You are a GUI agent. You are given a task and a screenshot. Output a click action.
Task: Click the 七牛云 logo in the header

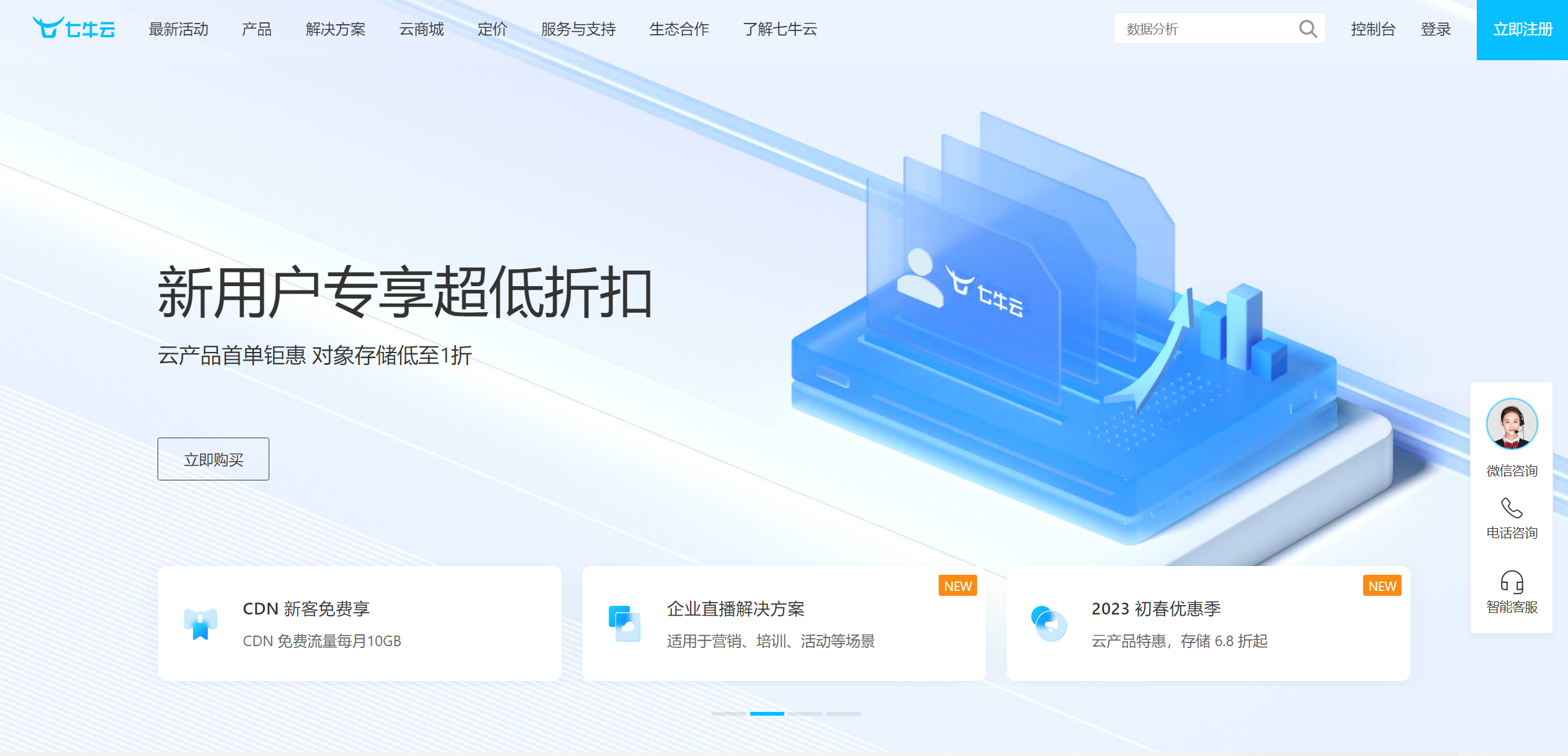point(73,28)
